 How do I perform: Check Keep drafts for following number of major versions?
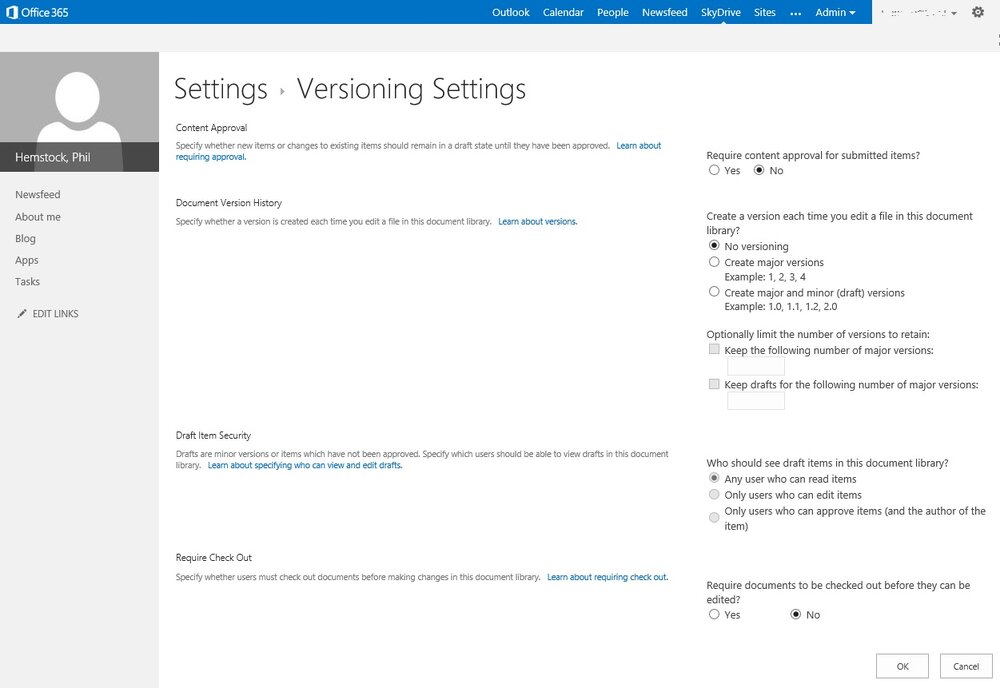[x=714, y=384]
